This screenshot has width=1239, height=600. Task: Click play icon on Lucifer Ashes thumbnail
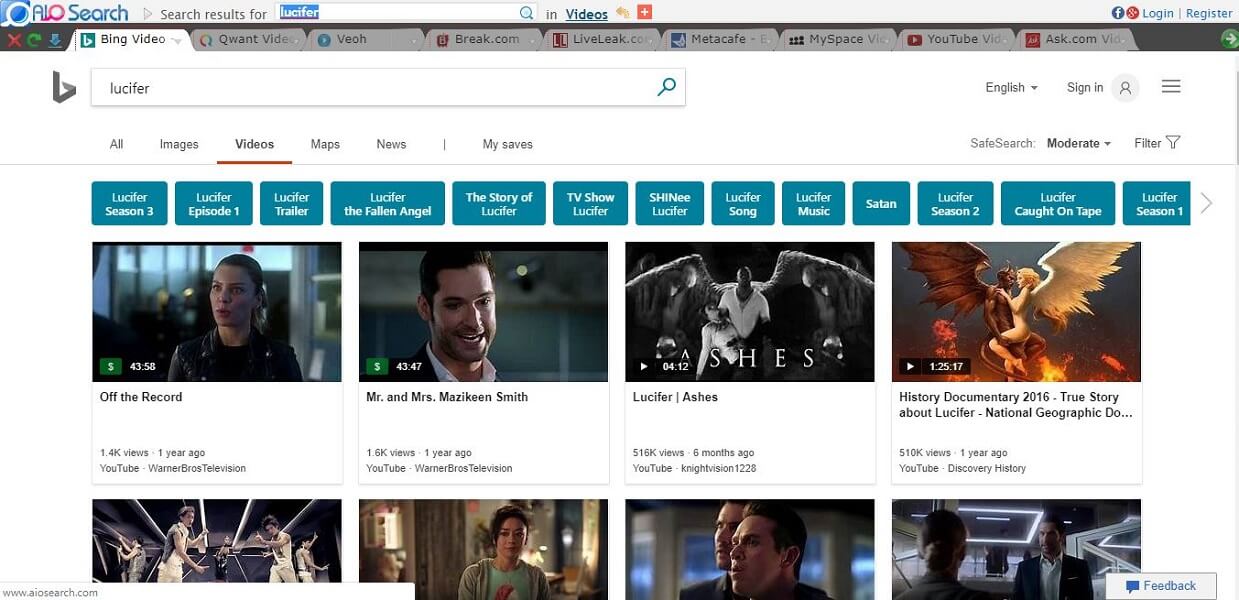643,367
